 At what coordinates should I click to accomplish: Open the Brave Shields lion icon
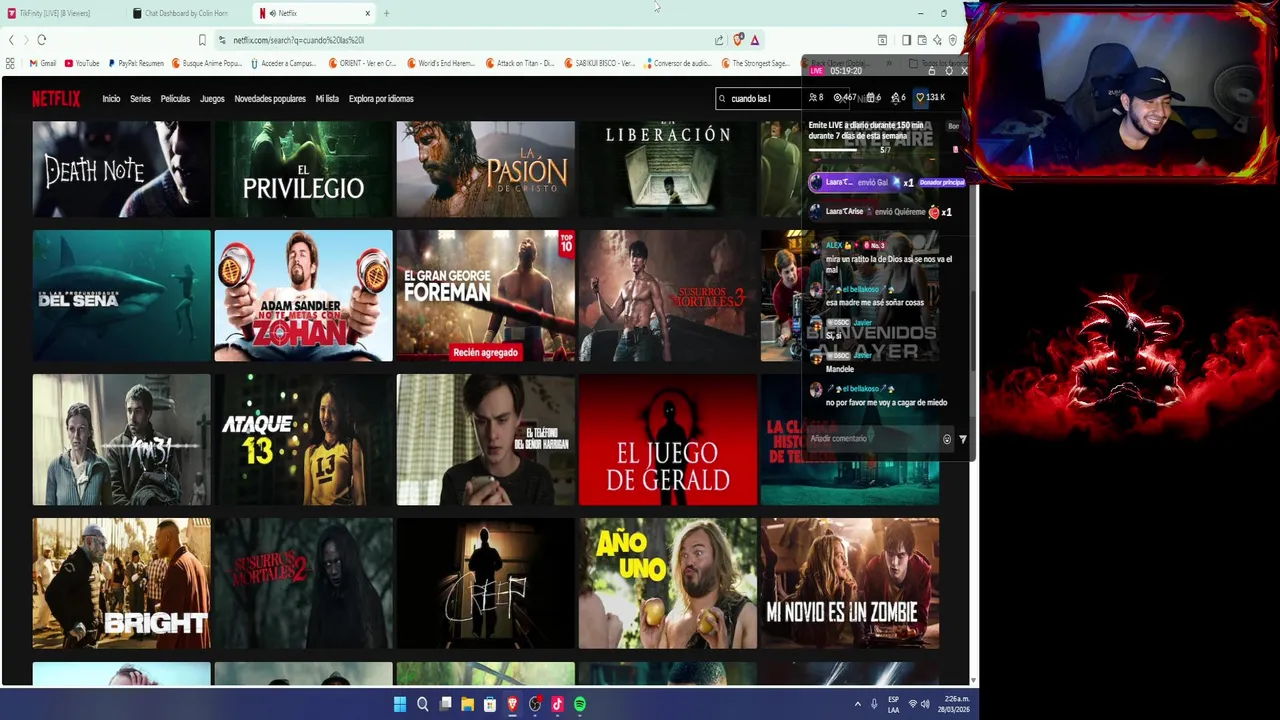click(x=738, y=40)
